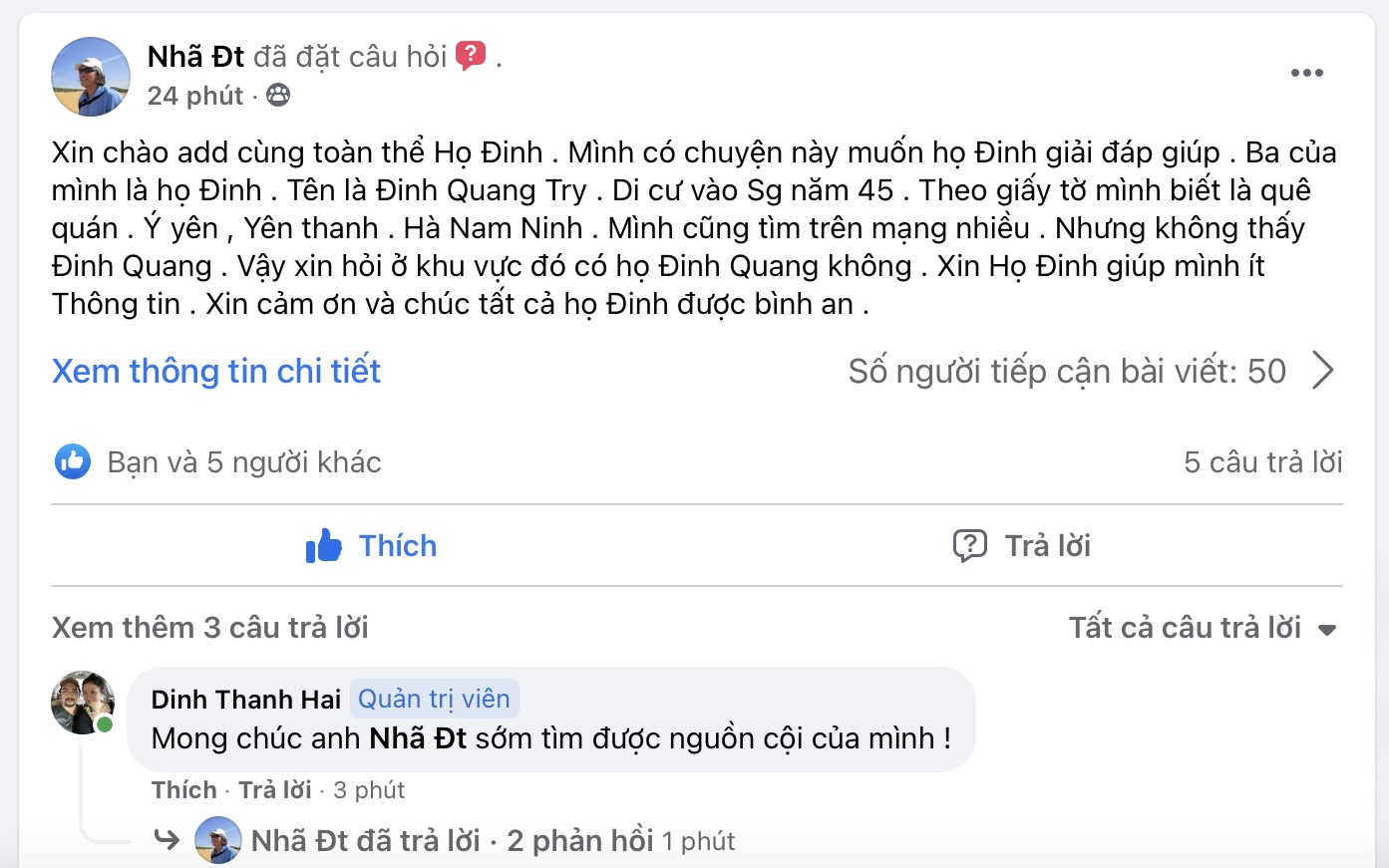Click Trả lời under Dinh Thanh Hai's comment
Viewport: 1389px width, 868px height.
pyautogui.click(x=275, y=790)
